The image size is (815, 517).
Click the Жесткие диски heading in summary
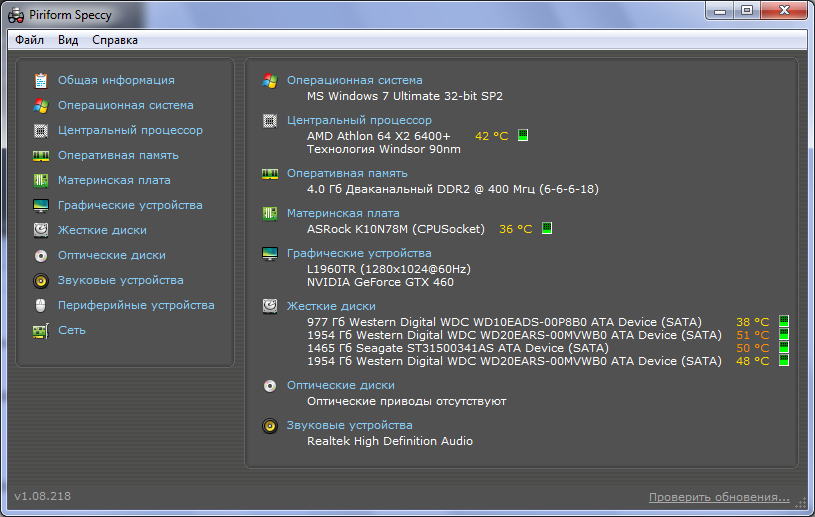point(331,306)
